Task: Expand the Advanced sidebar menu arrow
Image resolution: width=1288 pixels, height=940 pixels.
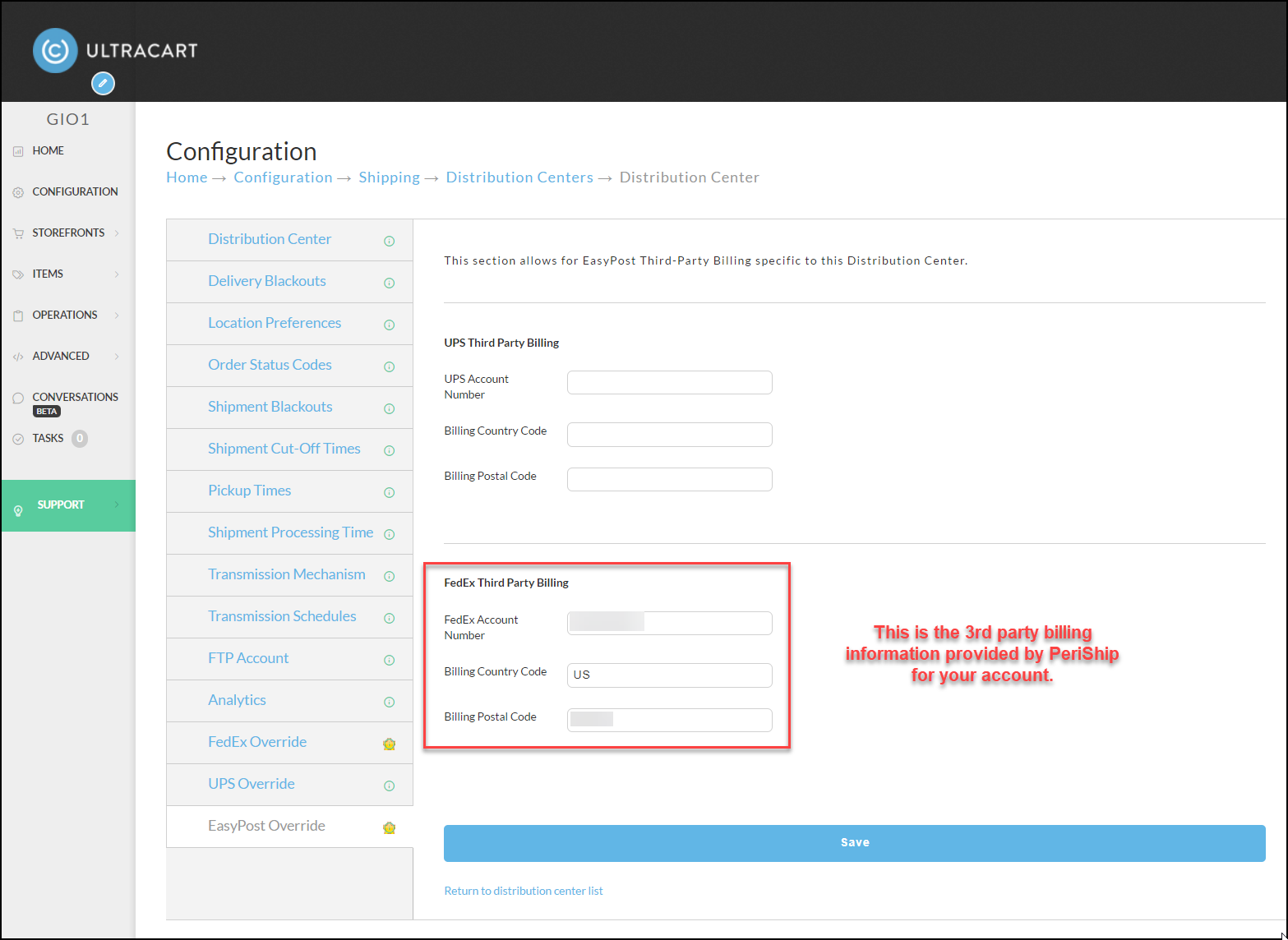Action: click(117, 357)
